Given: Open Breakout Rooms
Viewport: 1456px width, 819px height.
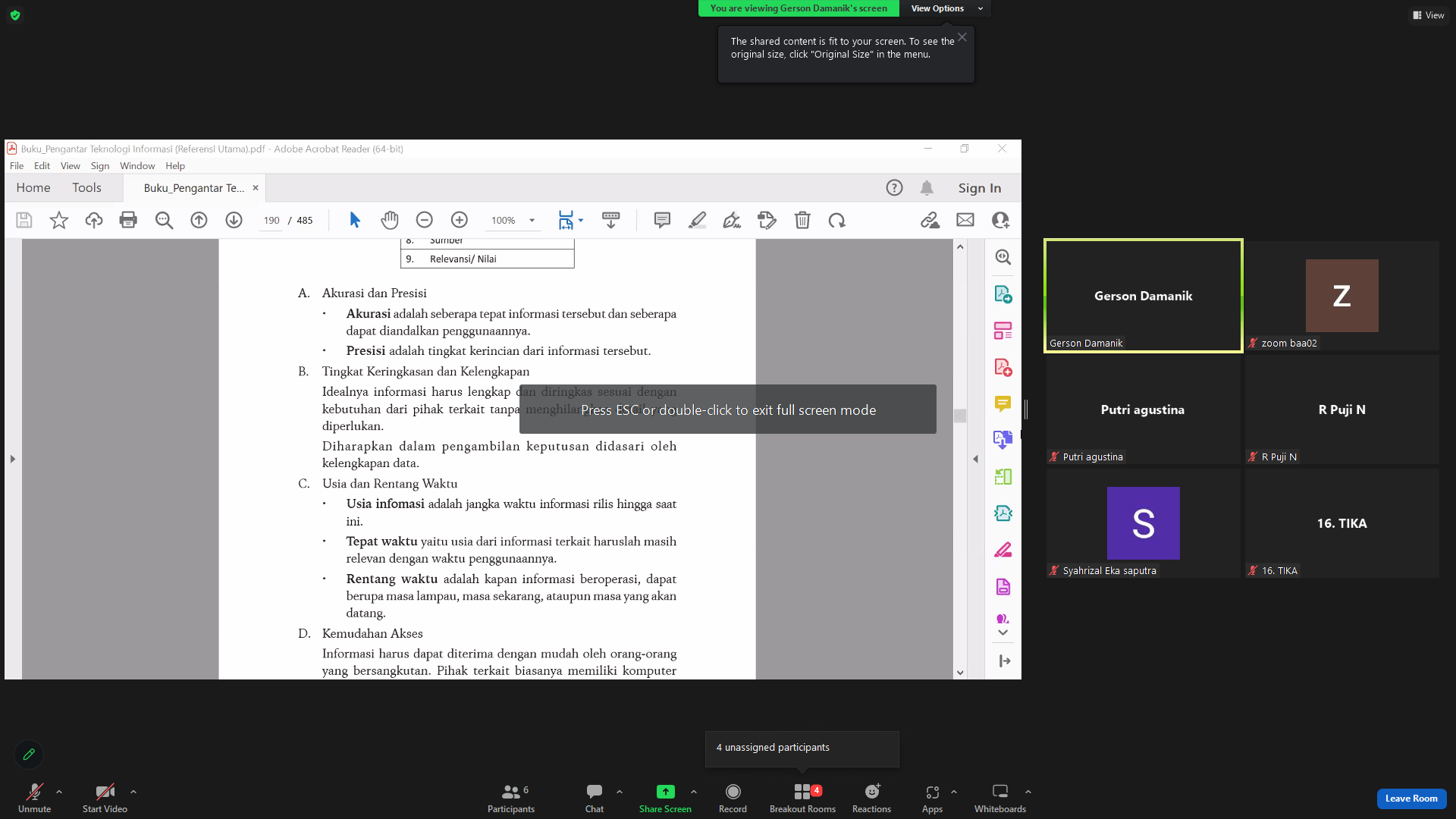Looking at the screenshot, I should coord(802,798).
